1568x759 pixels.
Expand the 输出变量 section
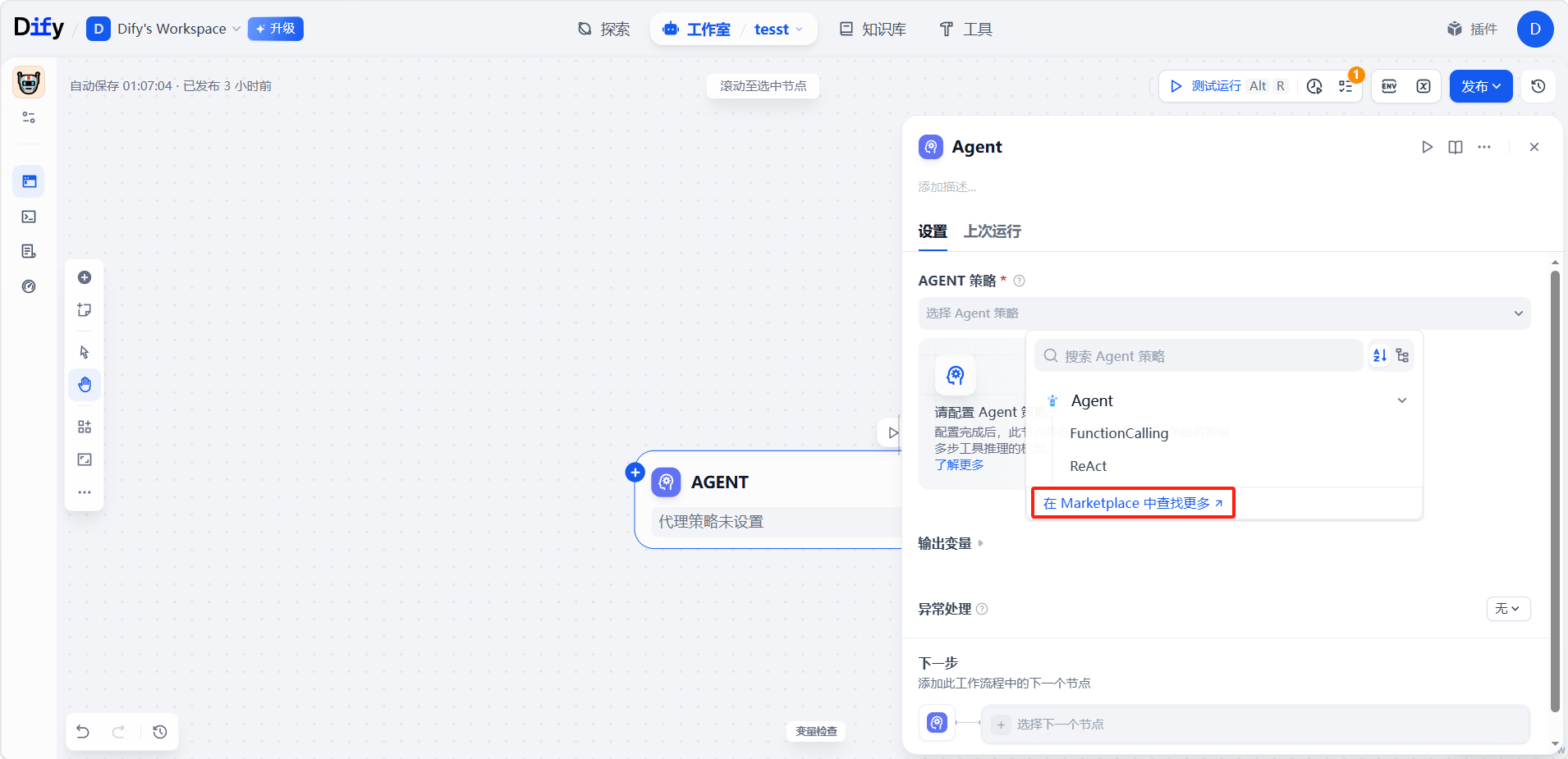[951, 543]
